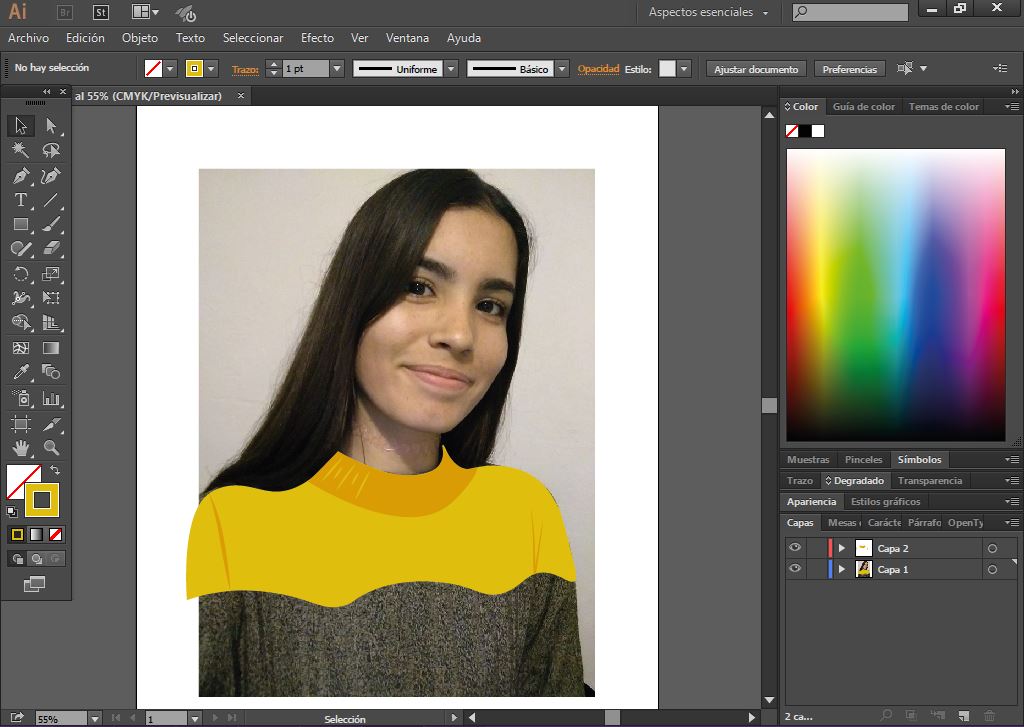Screen dimensions: 1024x727
Task: Choose the Magic Wand tool
Action: (x=21, y=150)
